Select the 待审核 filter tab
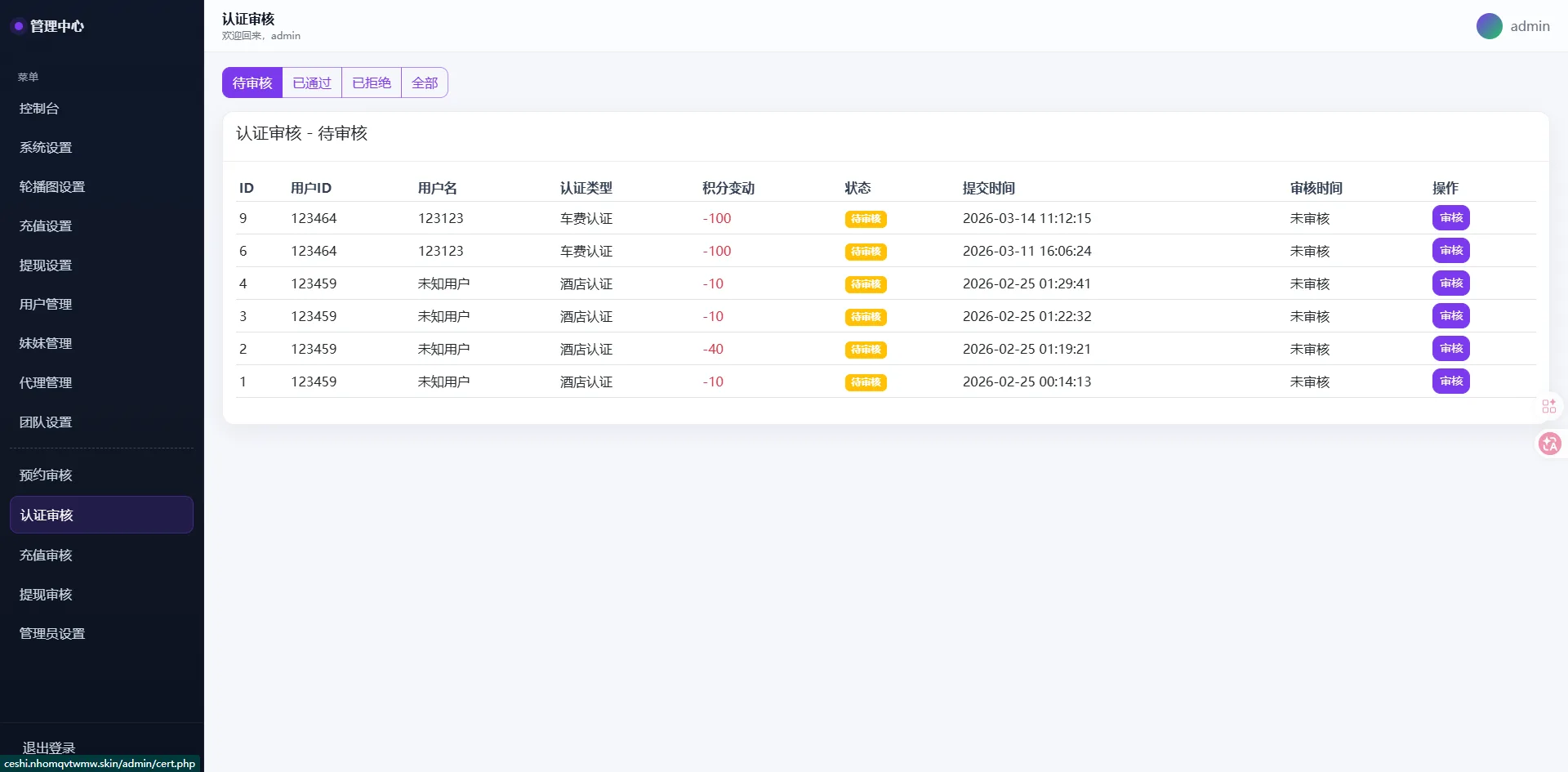The height and width of the screenshot is (772, 1568). coord(252,83)
